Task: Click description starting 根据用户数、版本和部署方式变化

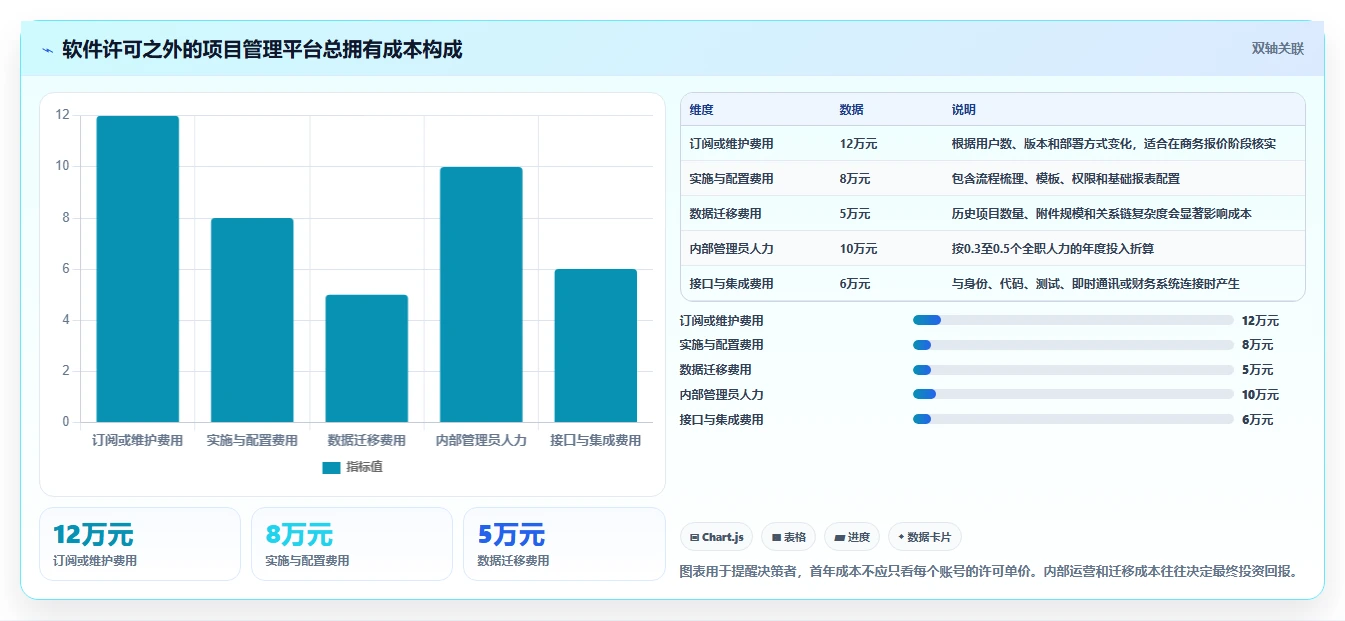Action: click(1114, 144)
